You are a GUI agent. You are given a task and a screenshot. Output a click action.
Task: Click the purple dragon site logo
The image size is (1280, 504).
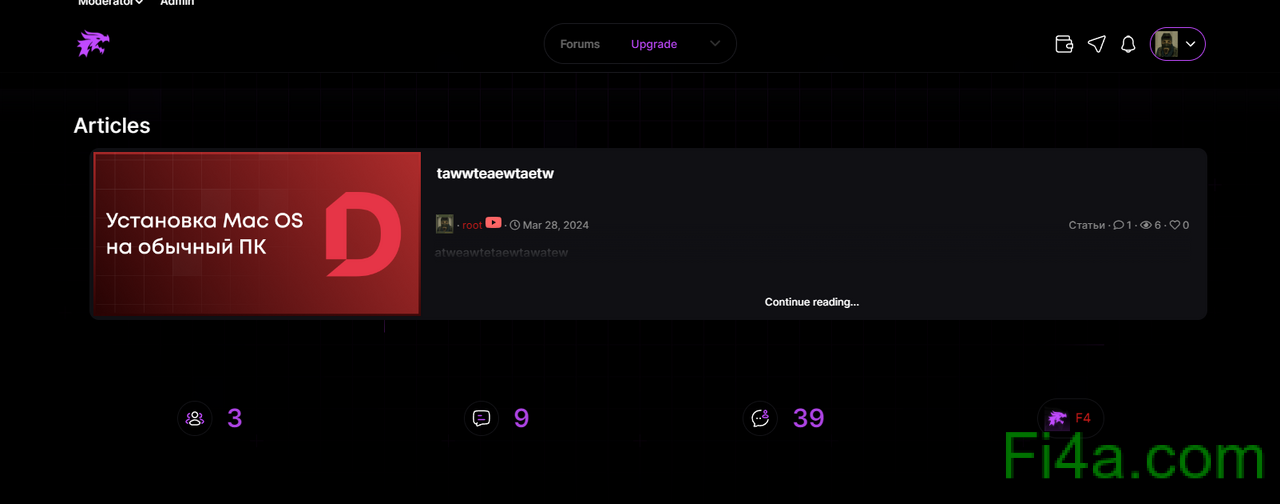(94, 44)
